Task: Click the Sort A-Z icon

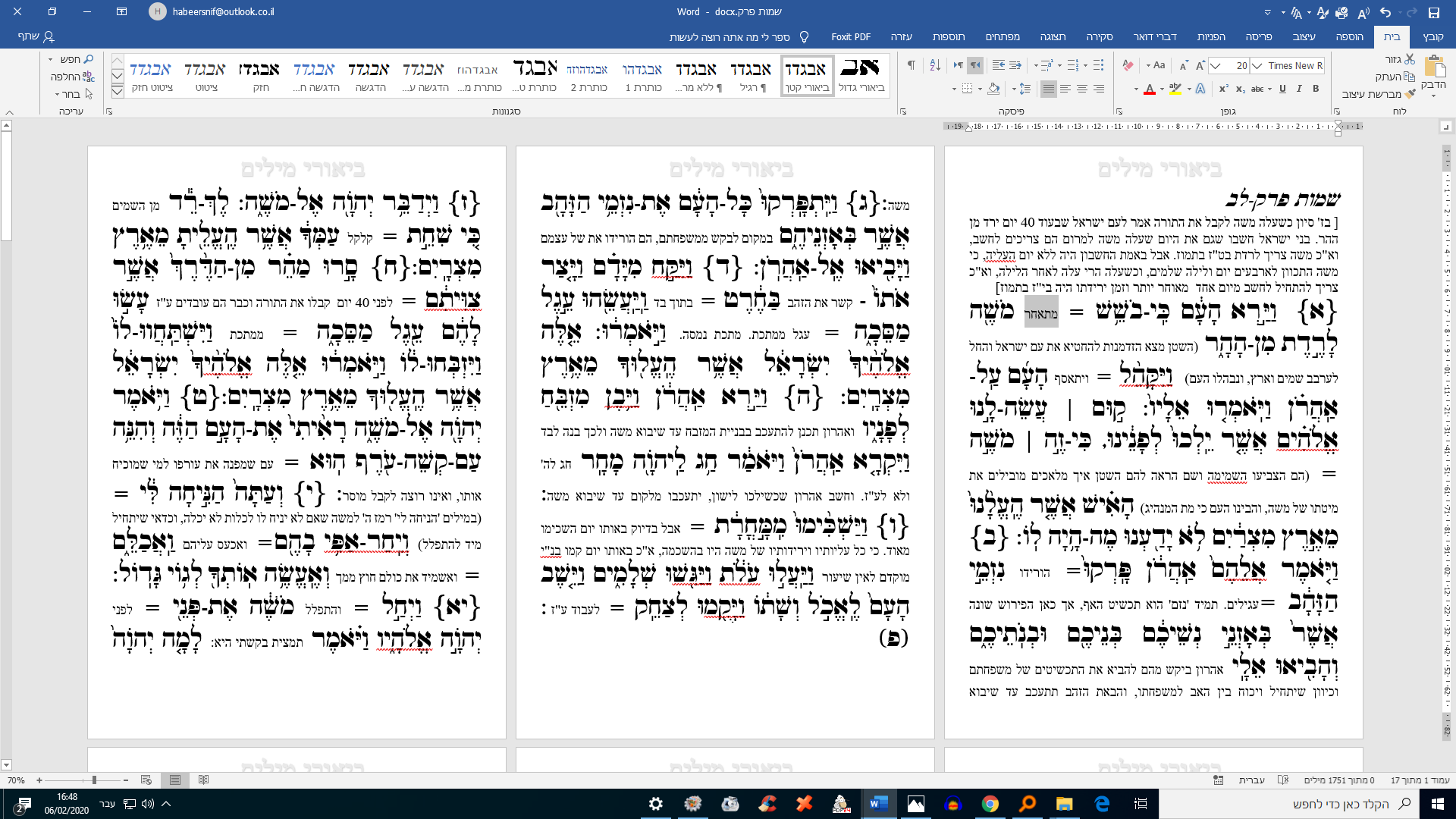Action: [x=935, y=66]
